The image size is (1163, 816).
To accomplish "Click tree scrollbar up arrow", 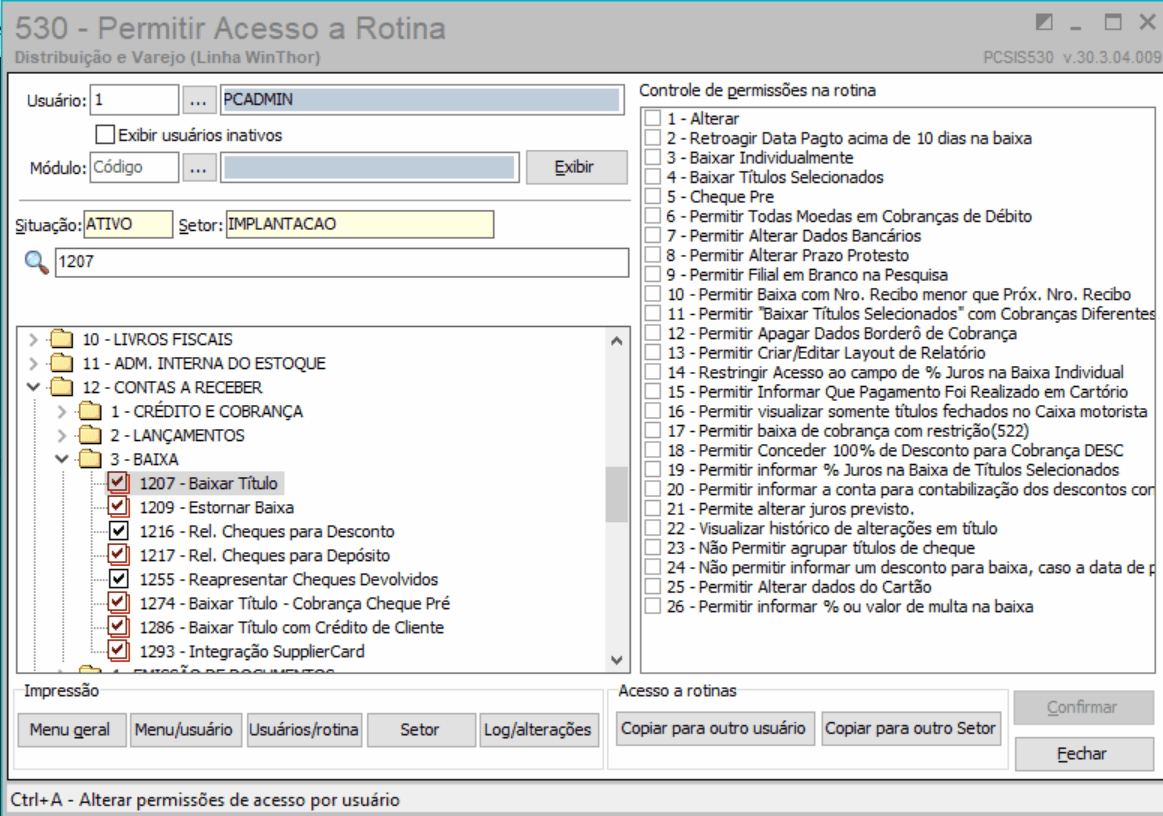I will pyautogui.click(x=617, y=341).
